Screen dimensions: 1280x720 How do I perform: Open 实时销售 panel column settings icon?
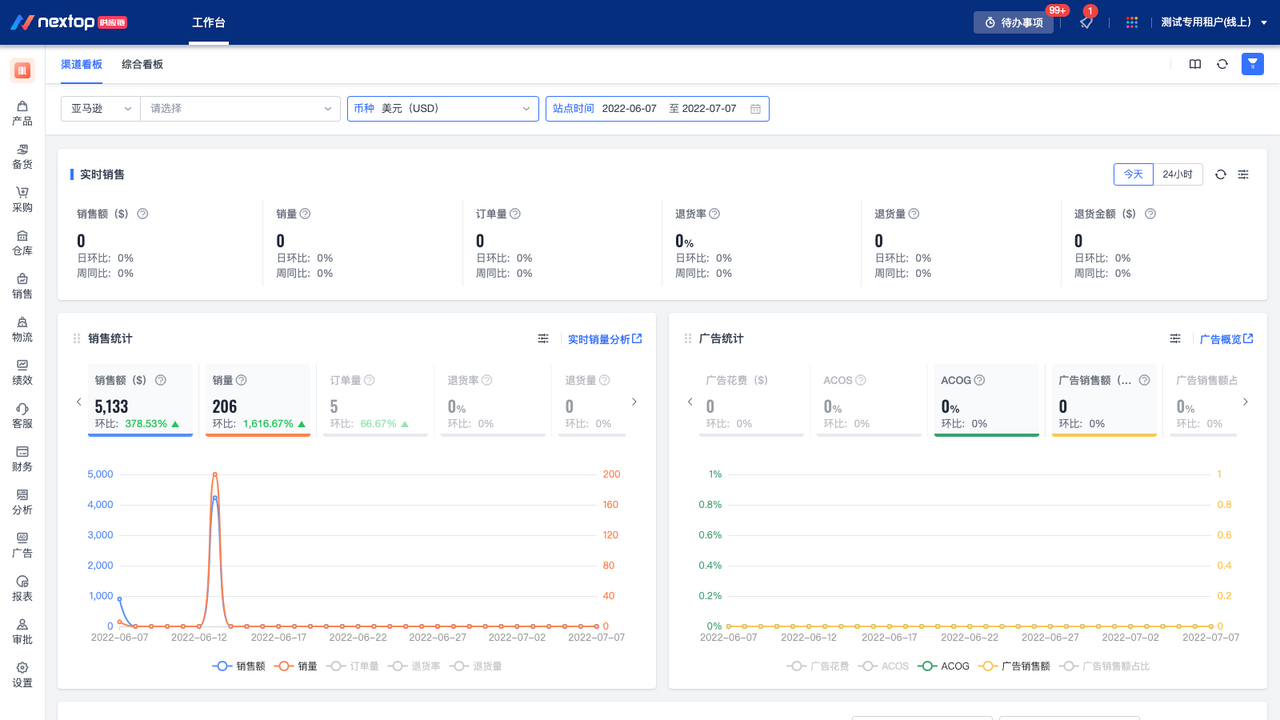tap(1243, 174)
